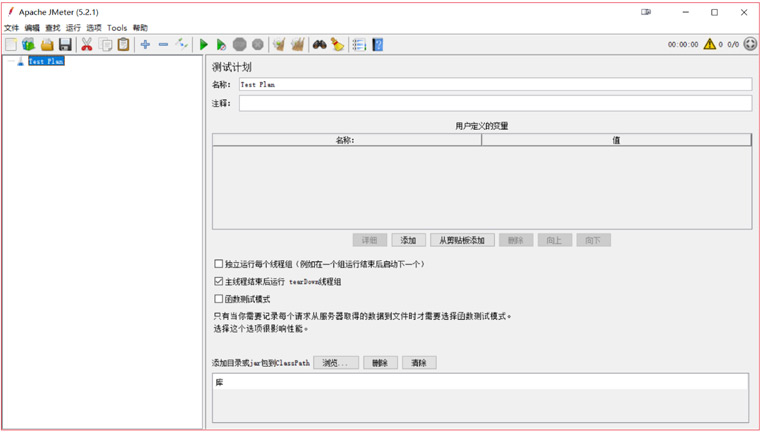Click the round thread status icon at the toolbar's right end
This screenshot has height=432, width=760.
[x=750, y=44]
